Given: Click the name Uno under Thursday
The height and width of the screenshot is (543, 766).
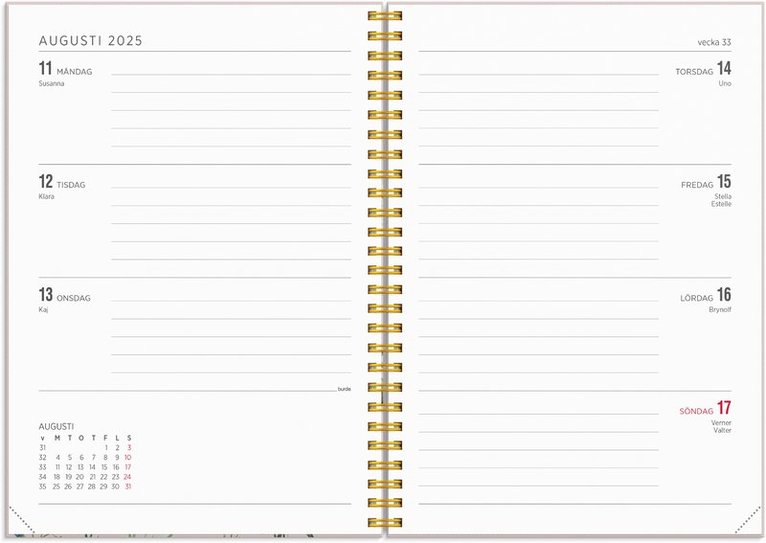Looking at the screenshot, I should pos(725,84).
